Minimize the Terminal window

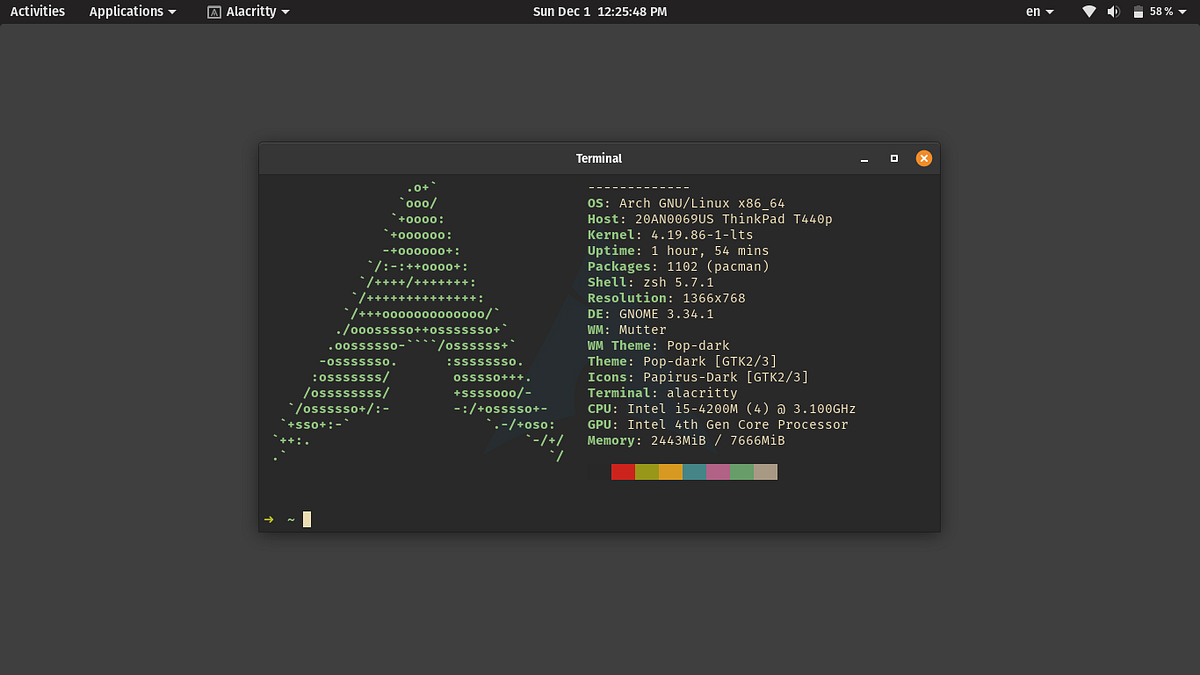864,158
